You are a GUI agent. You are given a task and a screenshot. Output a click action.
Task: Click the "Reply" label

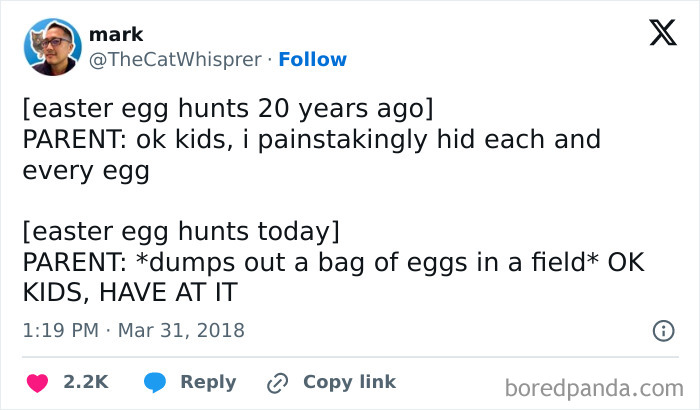click(x=208, y=382)
